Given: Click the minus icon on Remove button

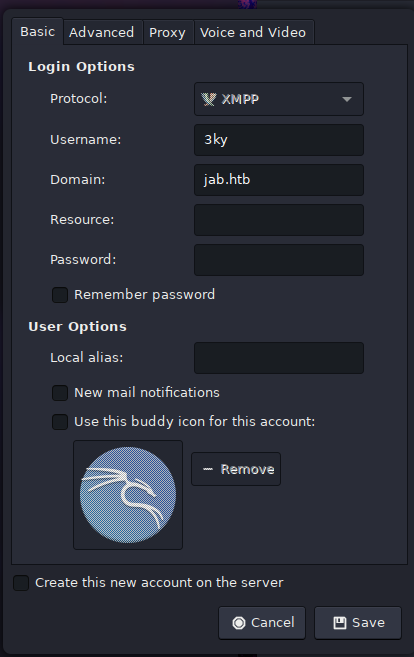Looking at the screenshot, I should [x=208, y=469].
